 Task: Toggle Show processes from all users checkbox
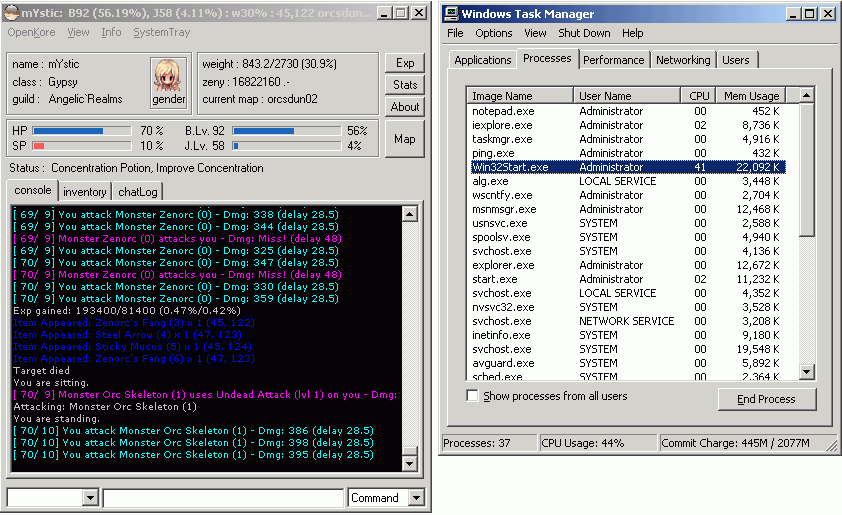click(x=472, y=396)
